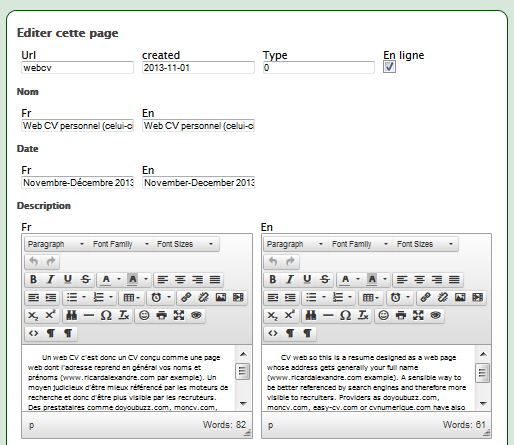The image size is (514, 445).
Task: Click the Fr editor resize handle
Action: 247,433
